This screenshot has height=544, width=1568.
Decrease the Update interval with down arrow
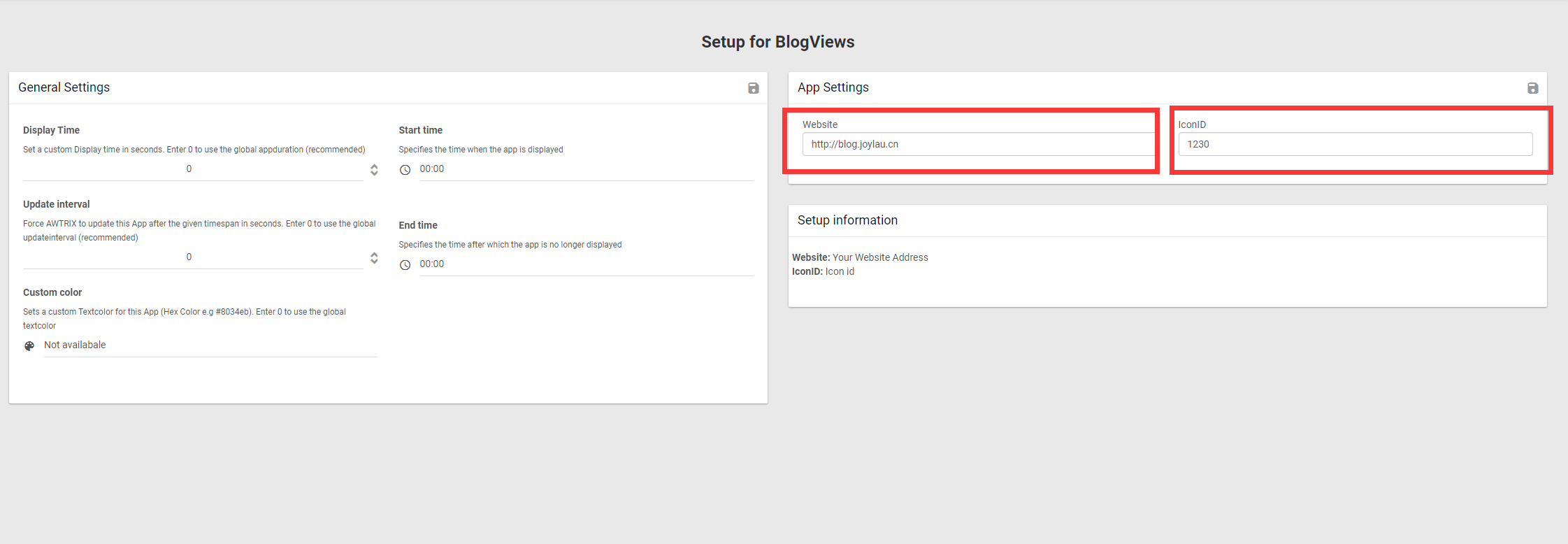[374, 261]
